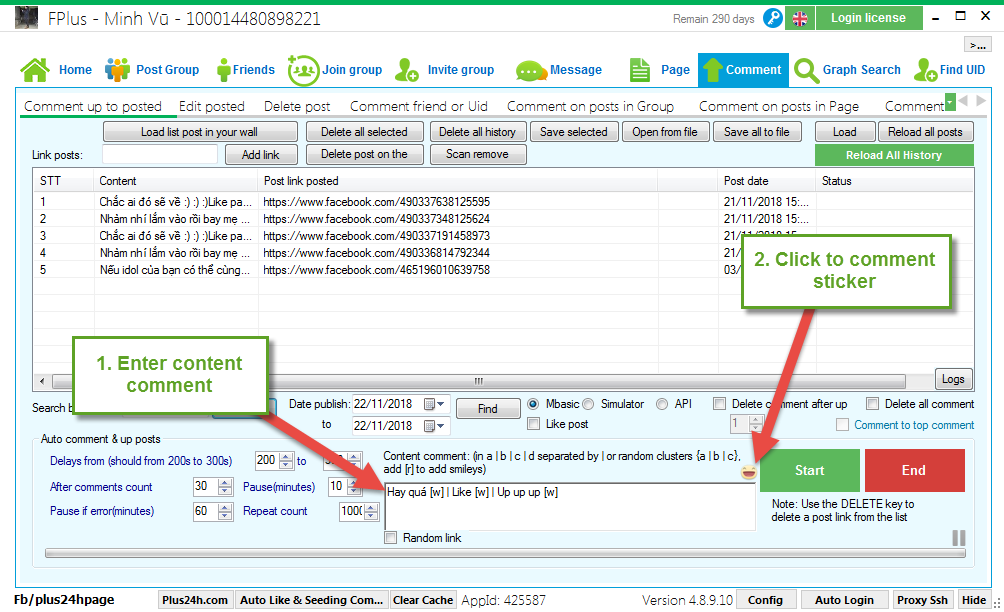Click the green Friends person icon
The width and height of the screenshot is (1004, 612).
223,70
